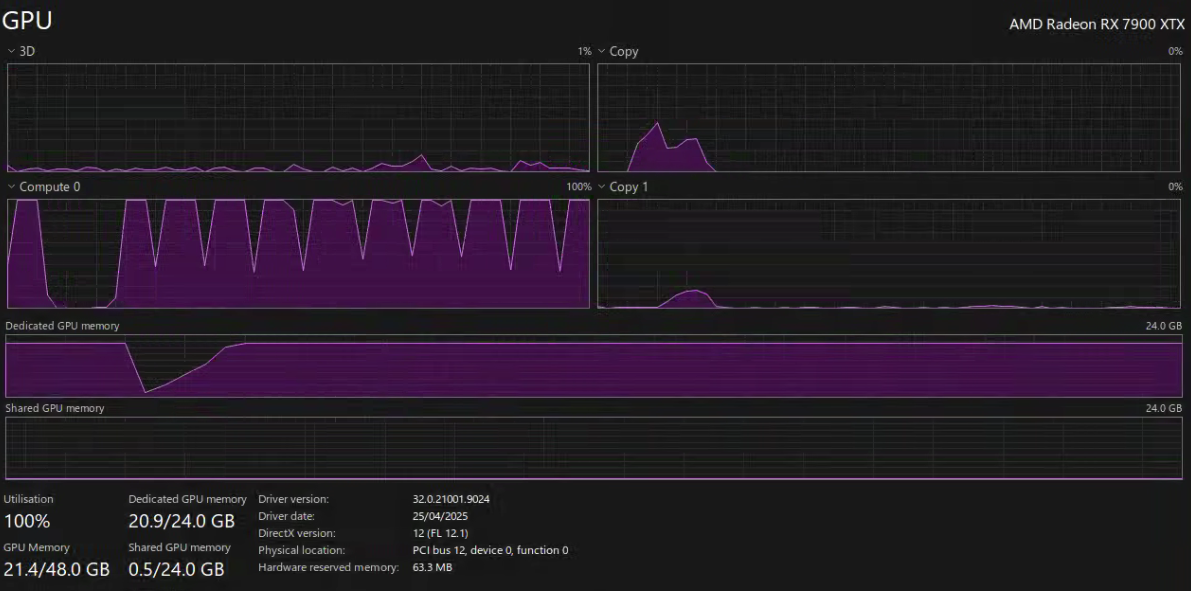Click the 3D engine usage graph

point(299,118)
